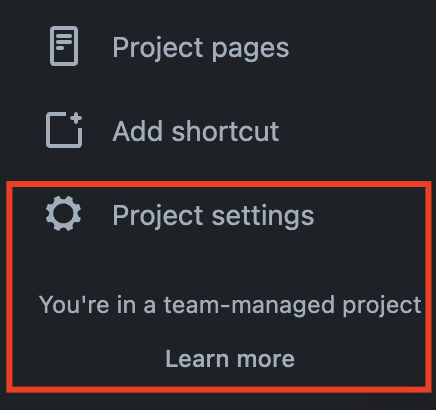Click the word "team-managed" in the footer
This screenshot has width=436, height=410.
click(249, 305)
